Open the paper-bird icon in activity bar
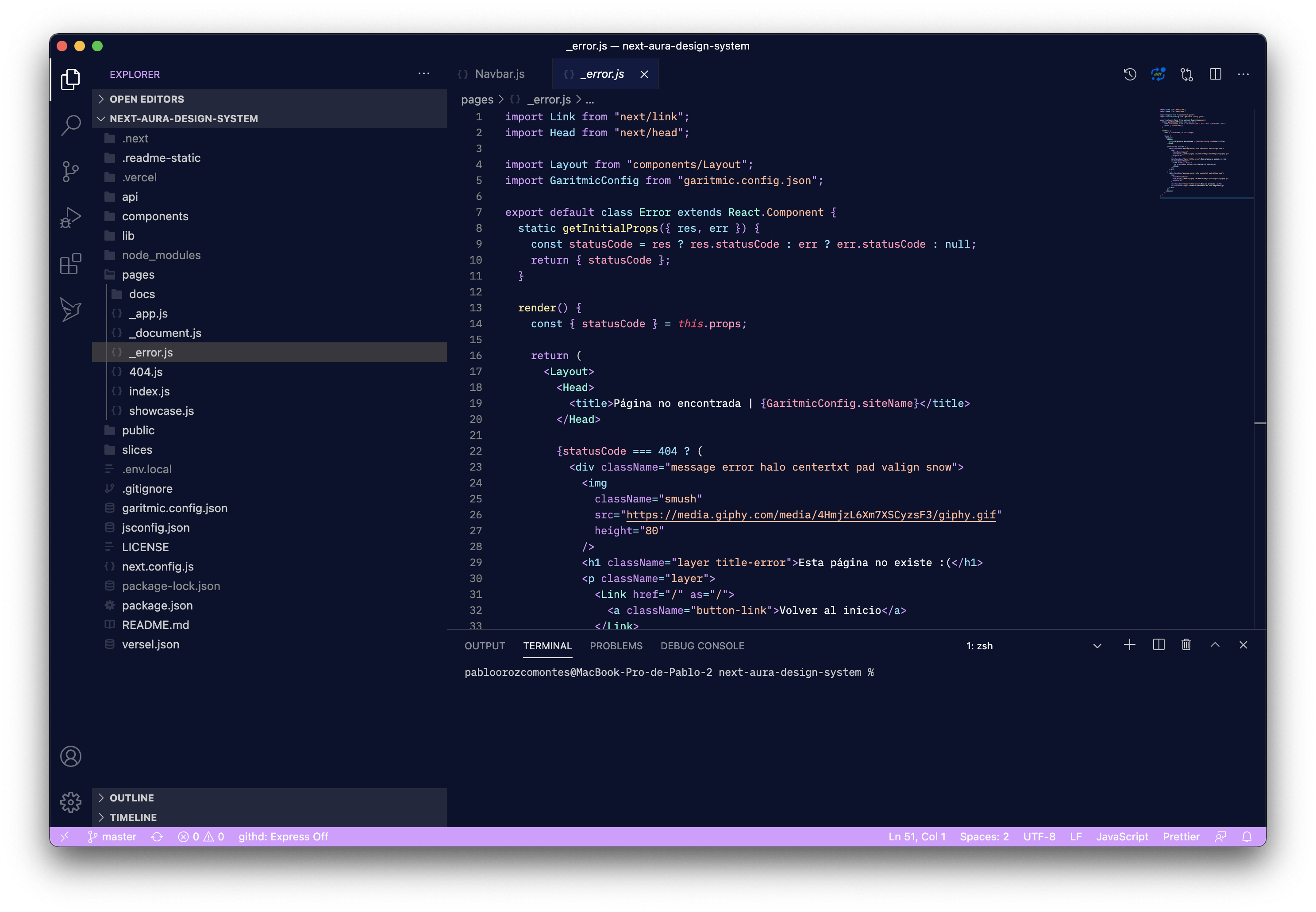This screenshot has height=912, width=1316. [70, 310]
